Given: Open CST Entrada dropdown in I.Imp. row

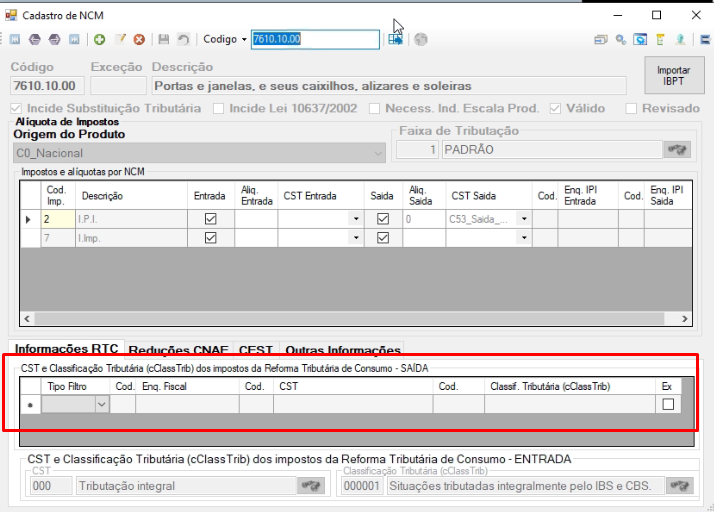Looking at the screenshot, I should (356, 238).
